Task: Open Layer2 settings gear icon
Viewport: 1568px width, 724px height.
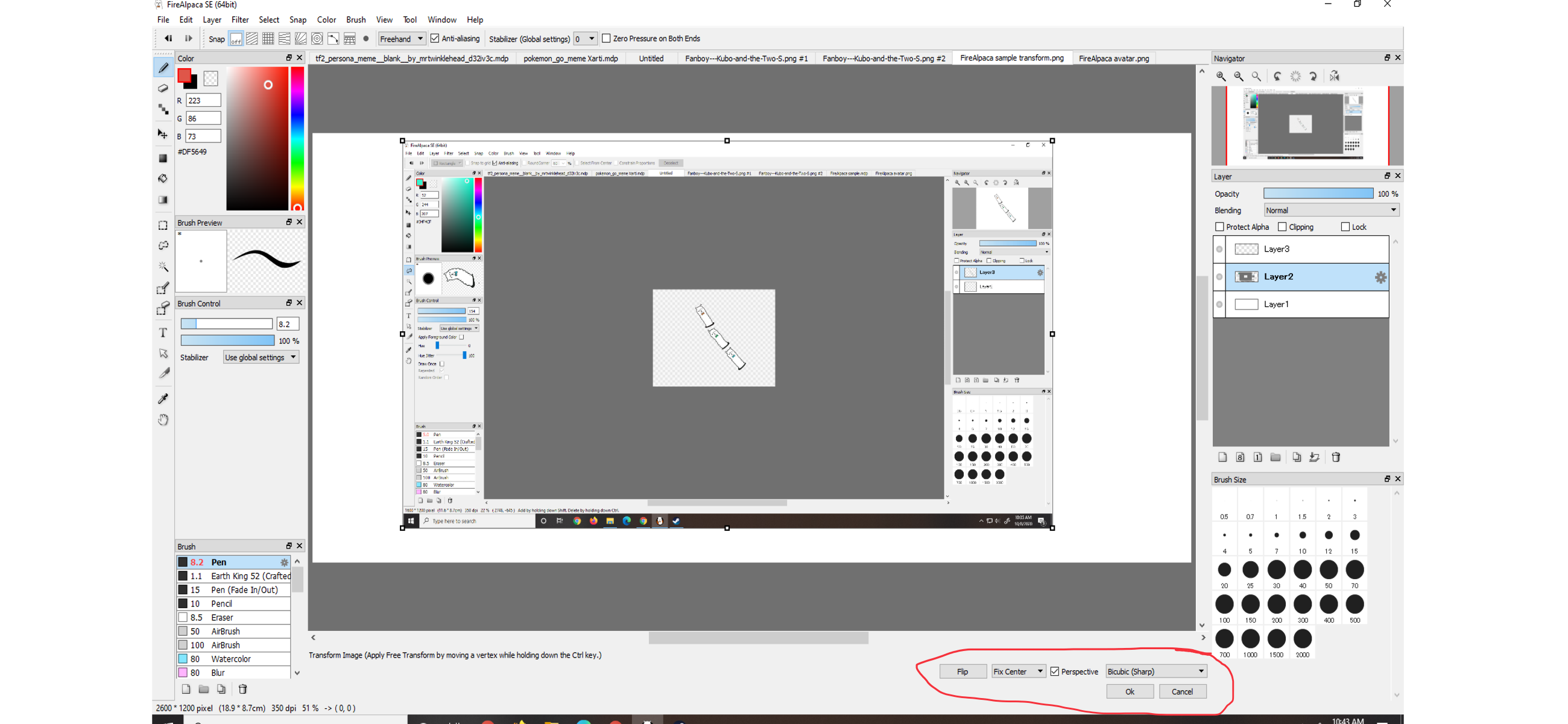Action: 1380,277
